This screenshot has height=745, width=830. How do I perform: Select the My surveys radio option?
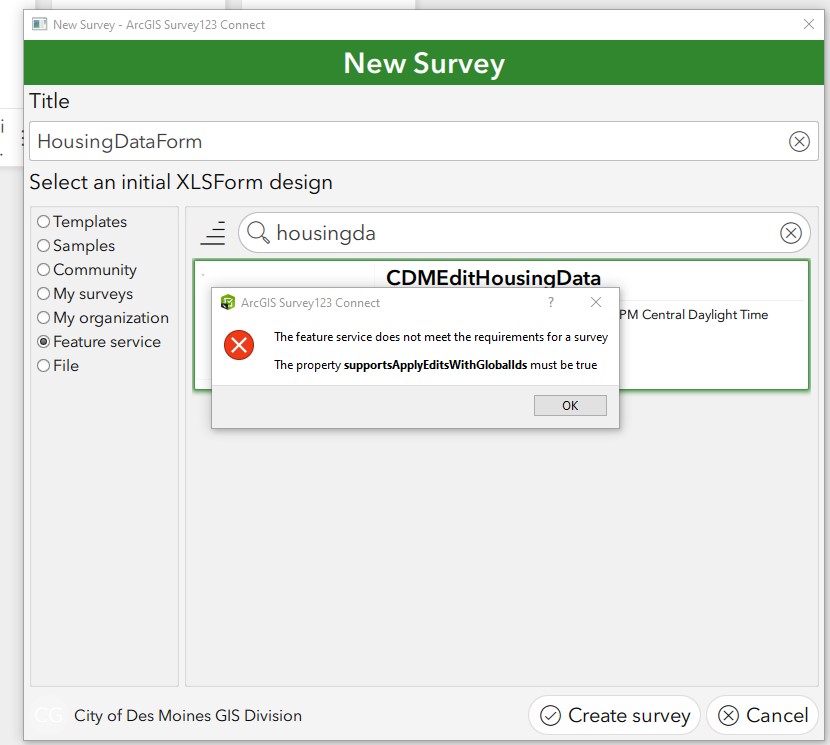click(43, 294)
